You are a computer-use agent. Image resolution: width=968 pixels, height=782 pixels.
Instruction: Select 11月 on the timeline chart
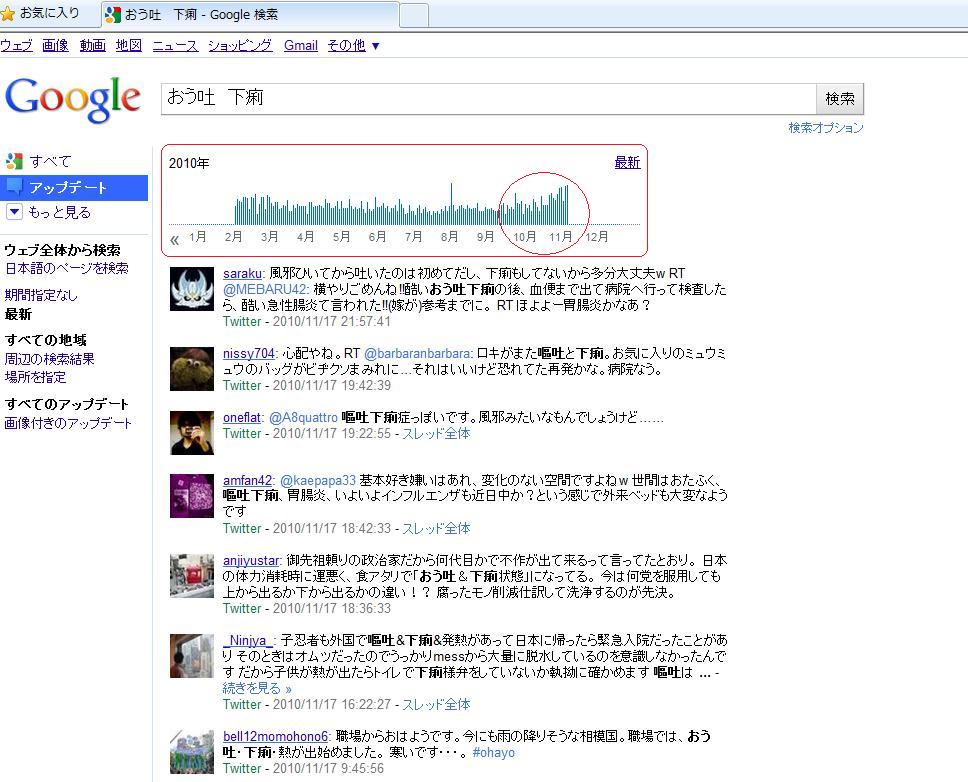[x=561, y=237]
